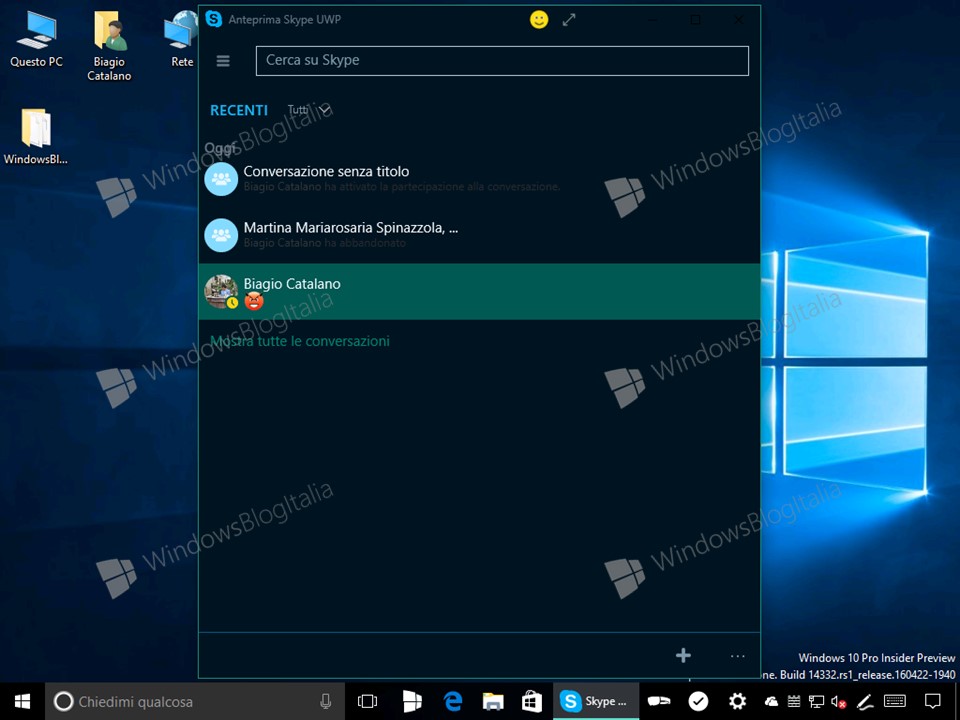
Task: Click the Cortana Chiedimi qualcosa search box
Action: [x=195, y=702]
